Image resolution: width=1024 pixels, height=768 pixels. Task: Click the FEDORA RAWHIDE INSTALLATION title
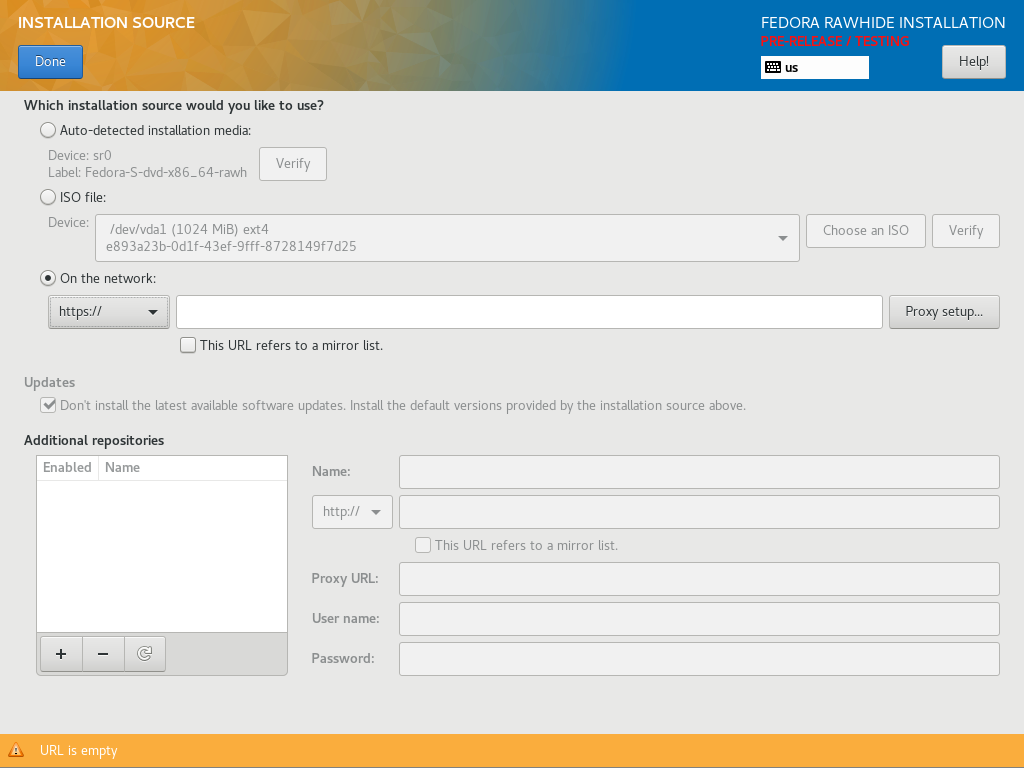coord(883,23)
